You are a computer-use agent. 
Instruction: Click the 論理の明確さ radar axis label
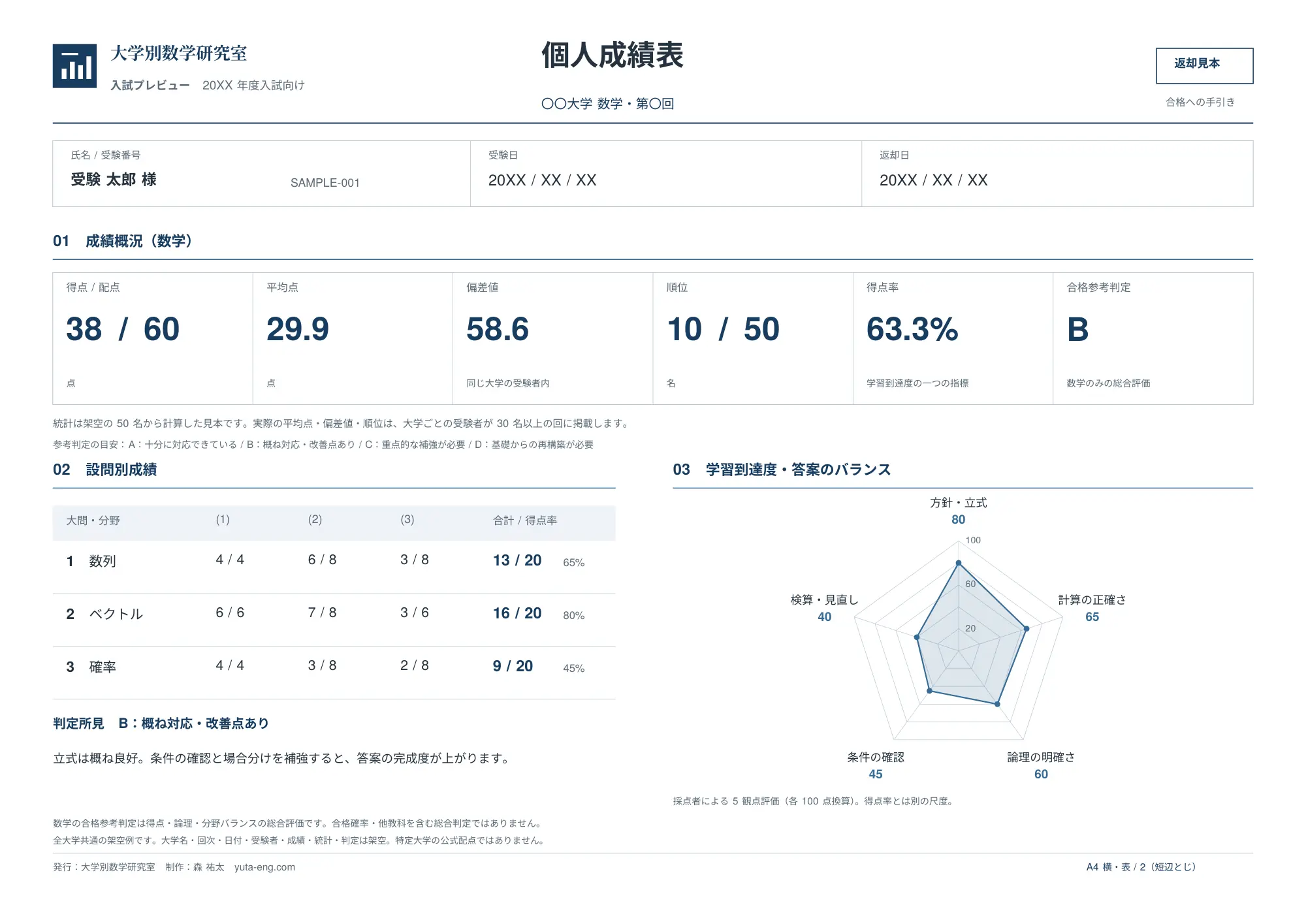pos(1041,757)
